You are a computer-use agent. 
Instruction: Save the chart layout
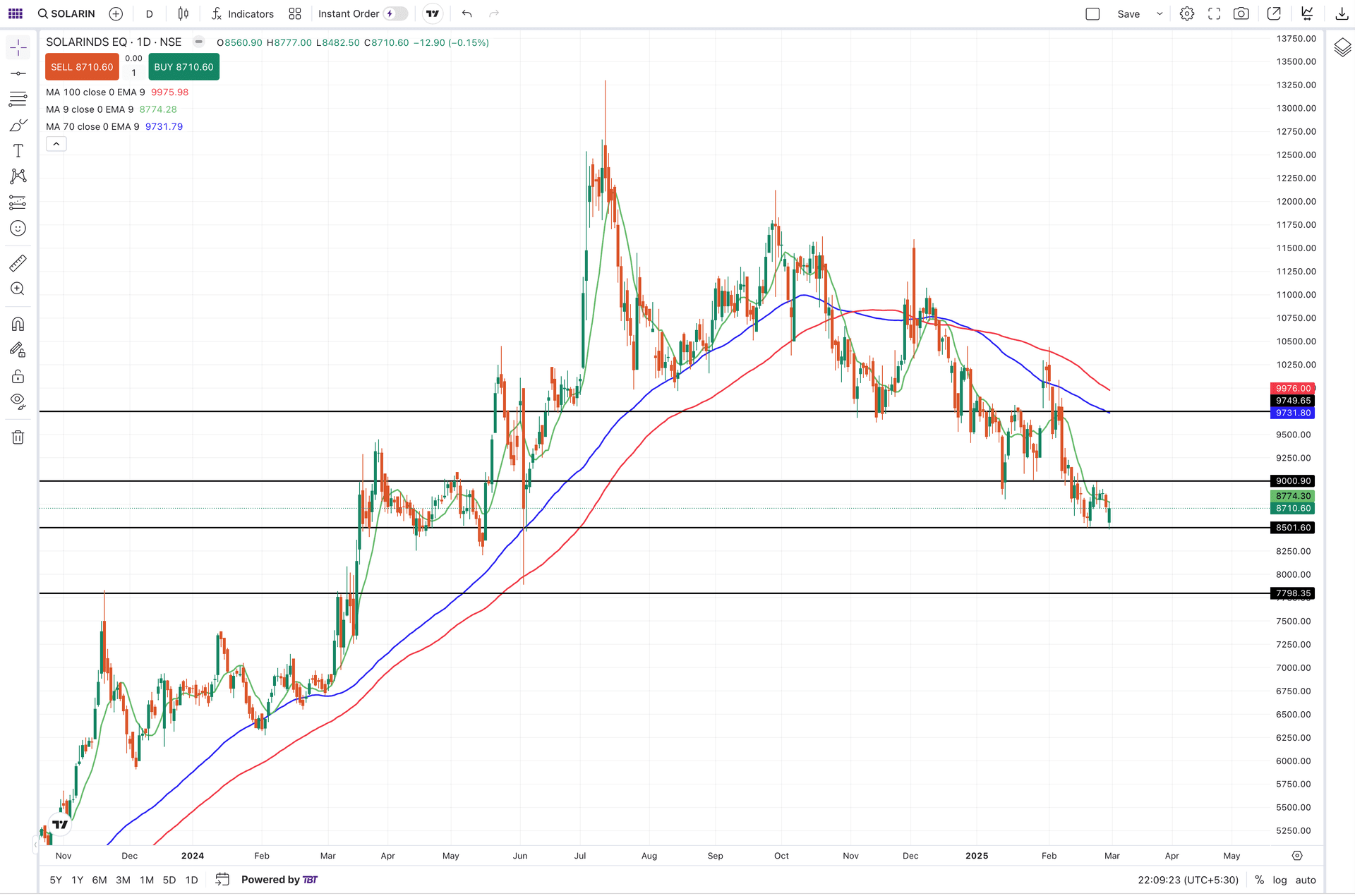click(1128, 13)
